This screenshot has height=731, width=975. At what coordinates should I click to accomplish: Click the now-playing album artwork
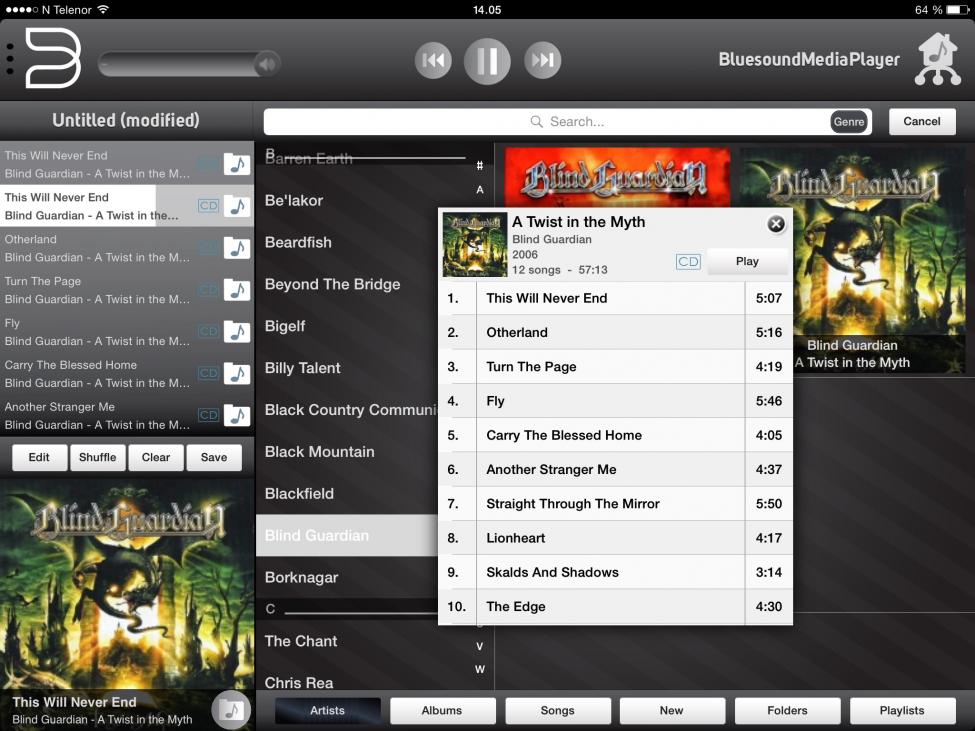[127, 584]
